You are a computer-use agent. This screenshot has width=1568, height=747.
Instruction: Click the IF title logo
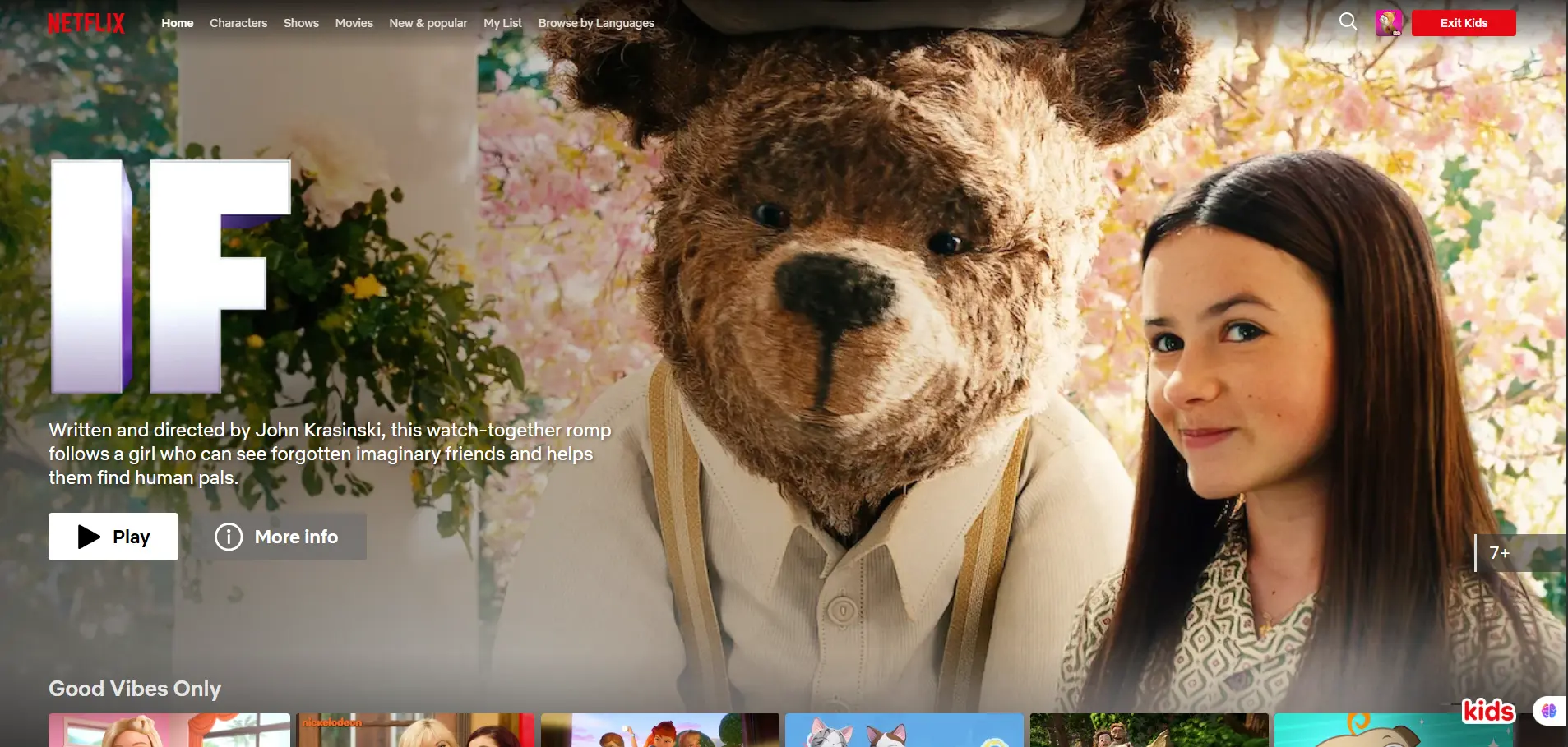171,276
